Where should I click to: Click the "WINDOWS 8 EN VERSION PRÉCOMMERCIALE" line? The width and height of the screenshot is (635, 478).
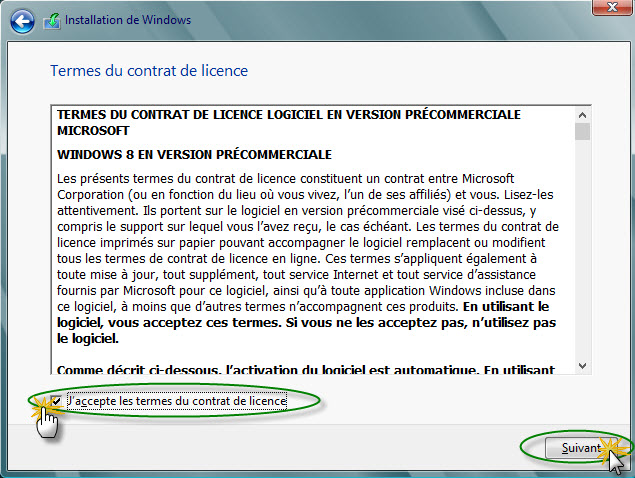point(194,154)
